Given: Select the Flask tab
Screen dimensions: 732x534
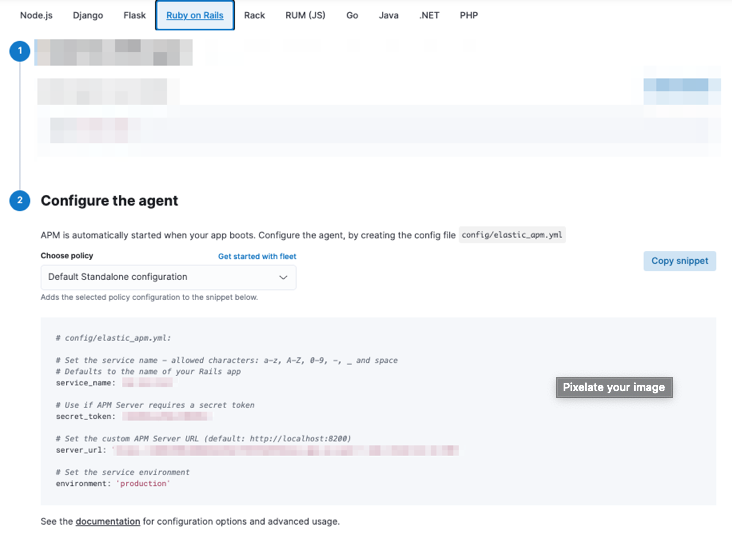Looking at the screenshot, I should click(x=134, y=15).
